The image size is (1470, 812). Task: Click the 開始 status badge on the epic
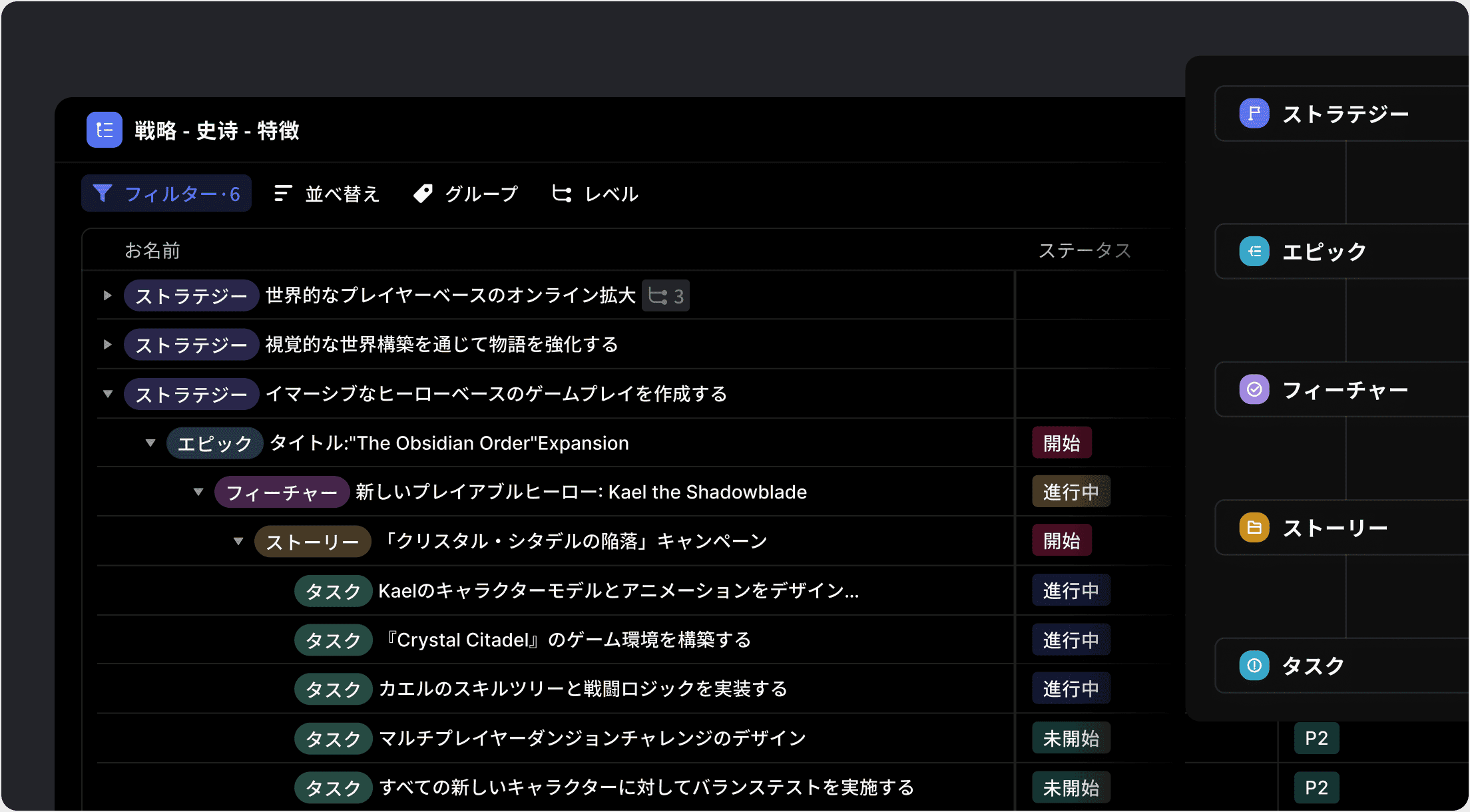click(1061, 443)
